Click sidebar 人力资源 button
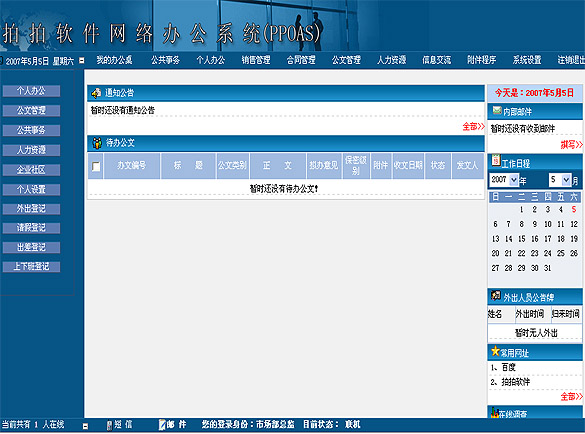The image size is (585, 434). 31,150
